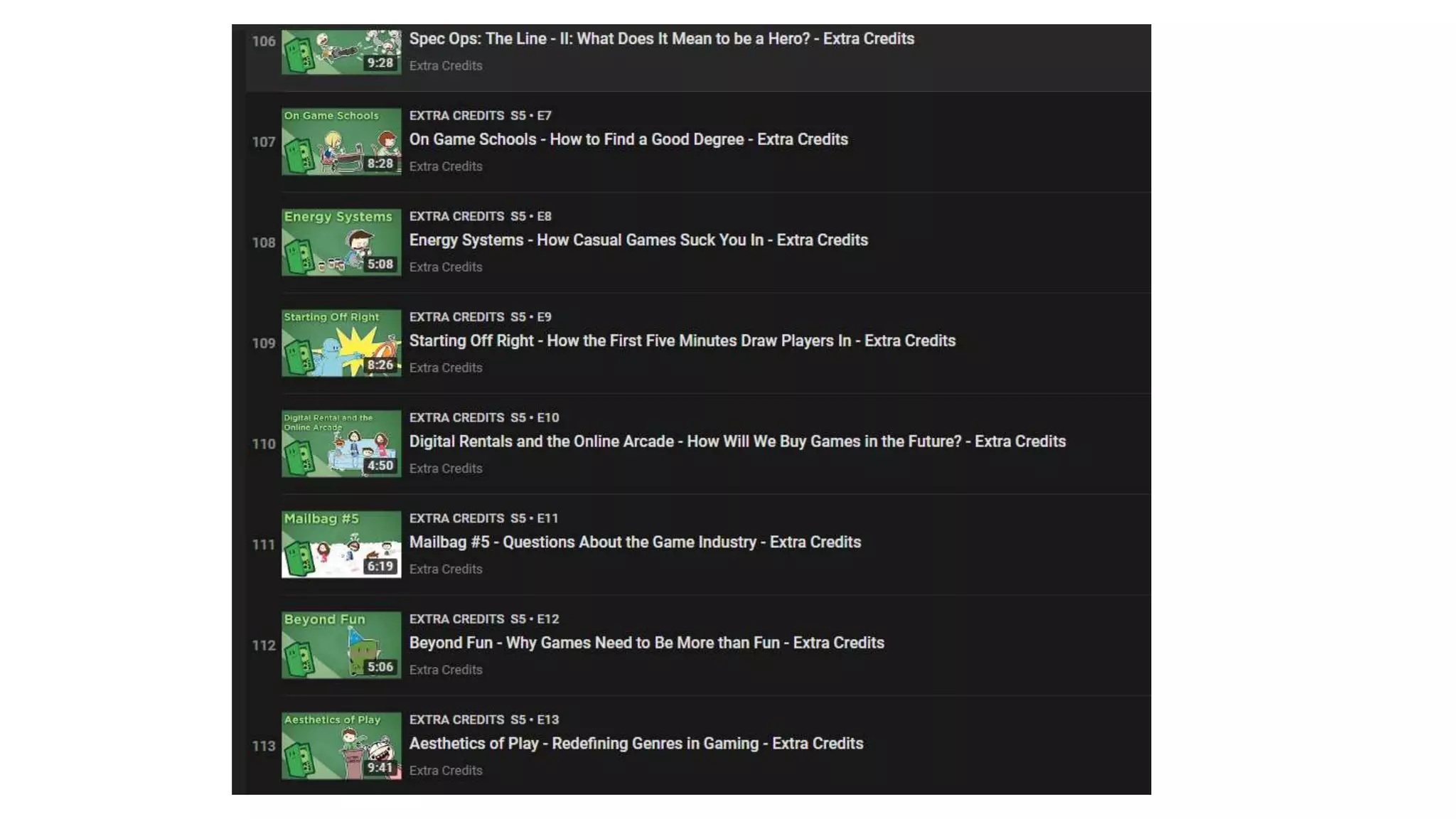Click playlist index number 111
1456x819 pixels.
263,545
